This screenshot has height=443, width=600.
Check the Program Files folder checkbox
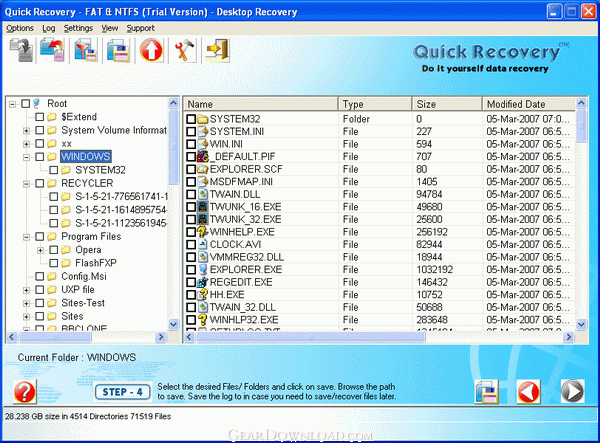point(40,236)
